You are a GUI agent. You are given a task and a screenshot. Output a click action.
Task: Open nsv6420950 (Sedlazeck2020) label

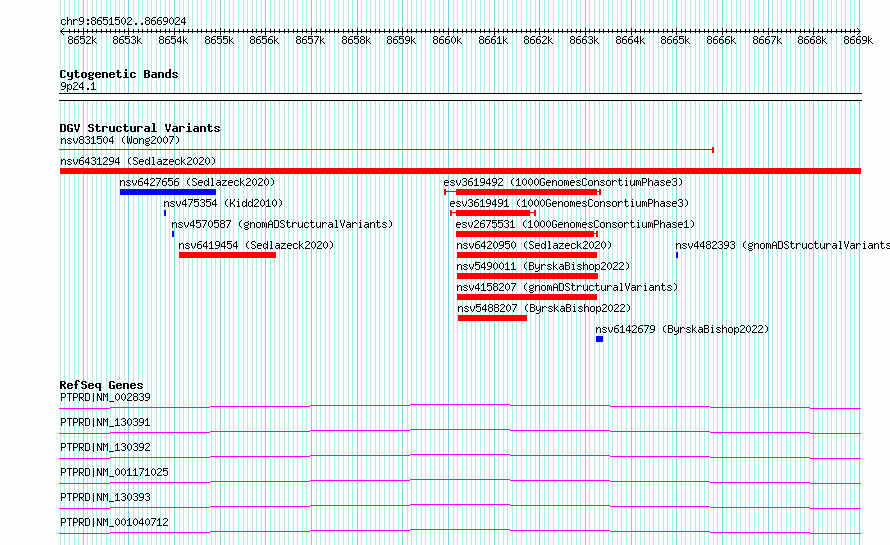(x=534, y=245)
